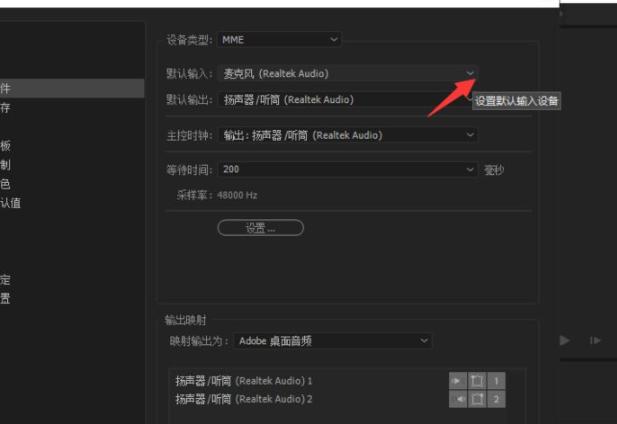Click the 设置... button
The image size is (617, 424).
(x=260, y=228)
